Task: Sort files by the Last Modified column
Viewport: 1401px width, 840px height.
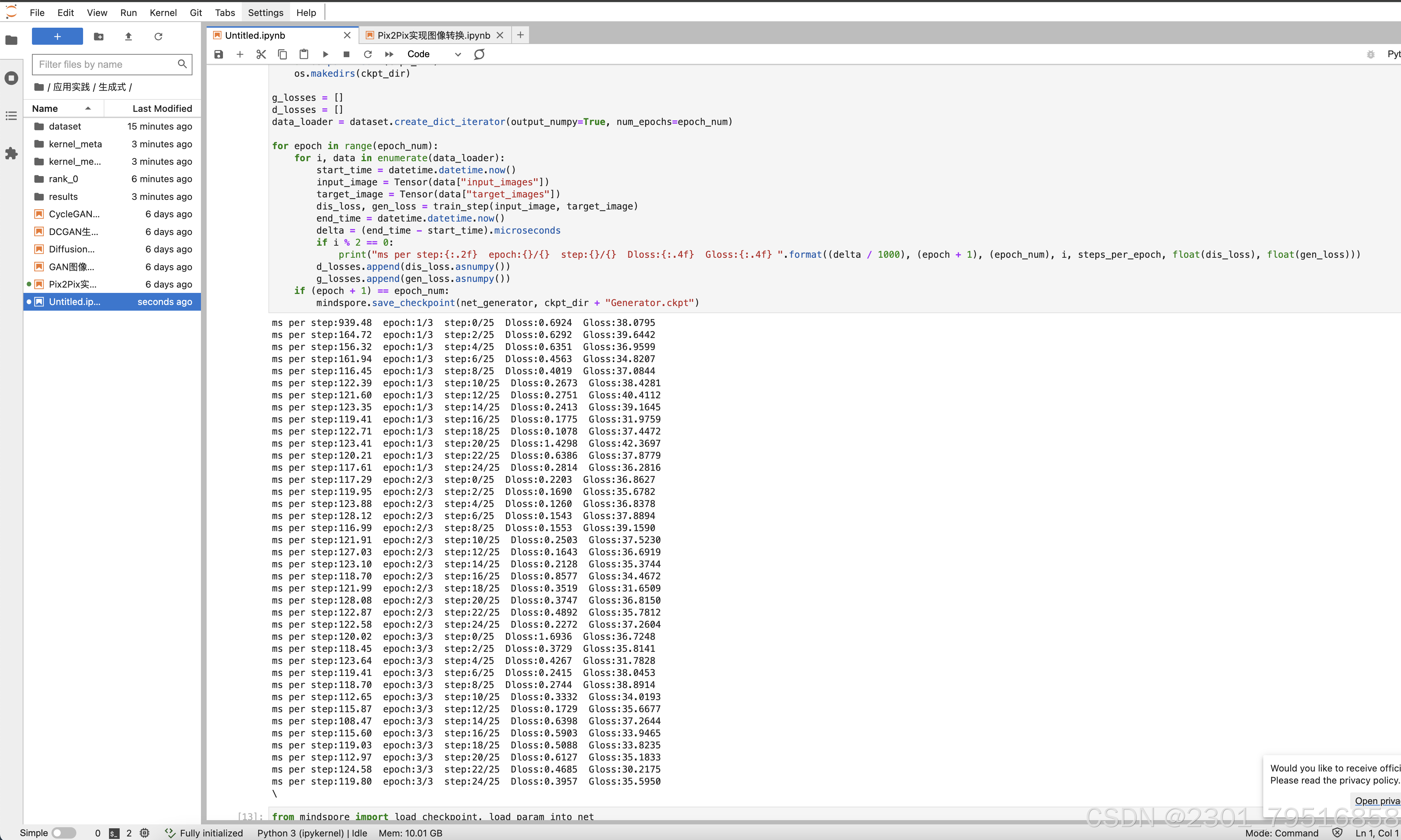Action: point(162,109)
